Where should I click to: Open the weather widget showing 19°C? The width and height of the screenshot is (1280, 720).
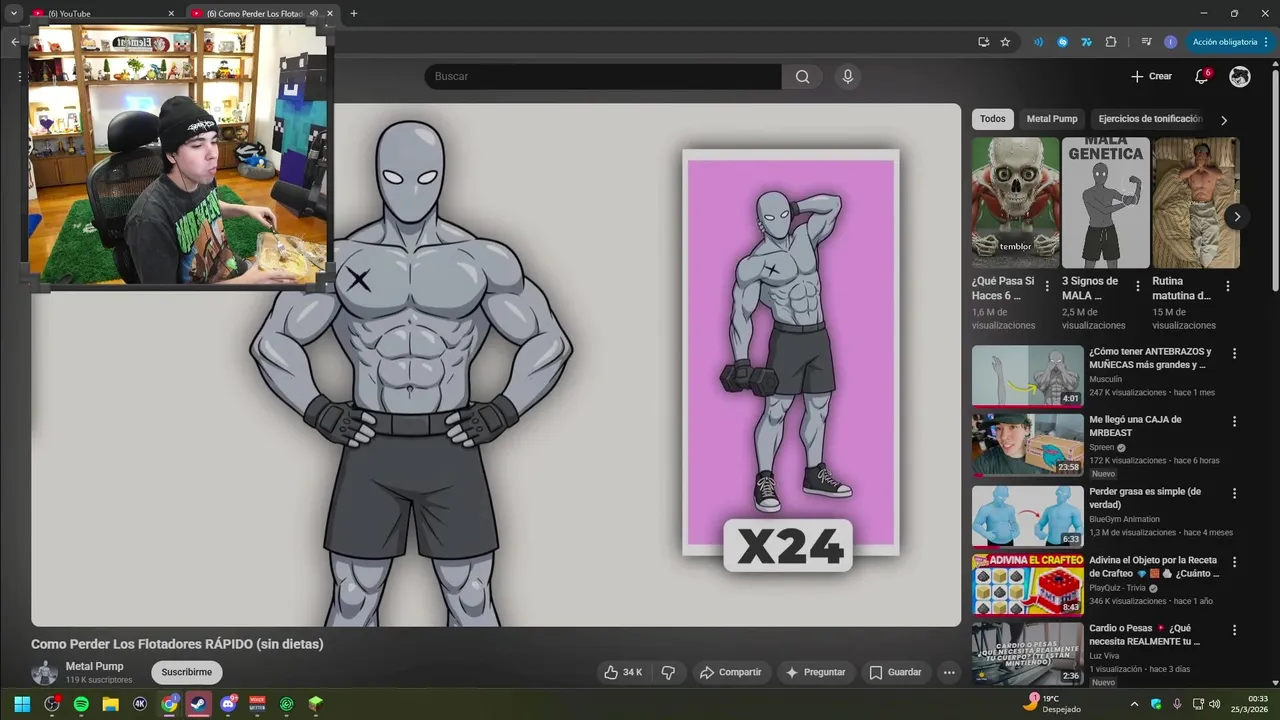[x=1052, y=704]
